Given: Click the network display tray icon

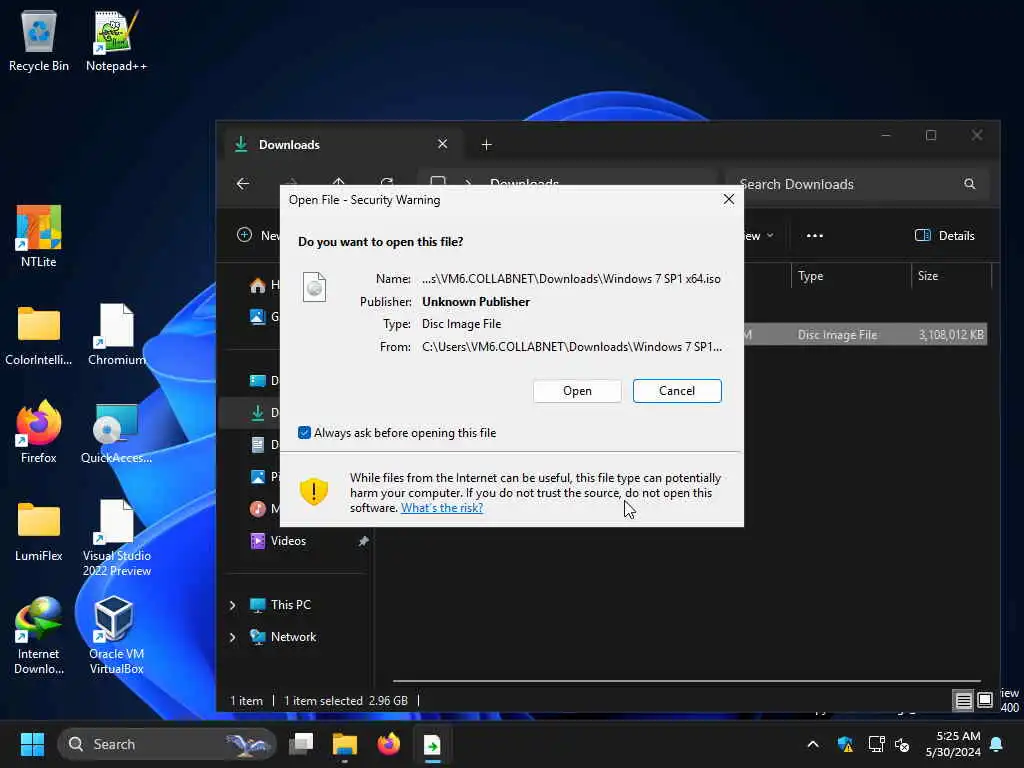Looking at the screenshot, I should coord(876,744).
